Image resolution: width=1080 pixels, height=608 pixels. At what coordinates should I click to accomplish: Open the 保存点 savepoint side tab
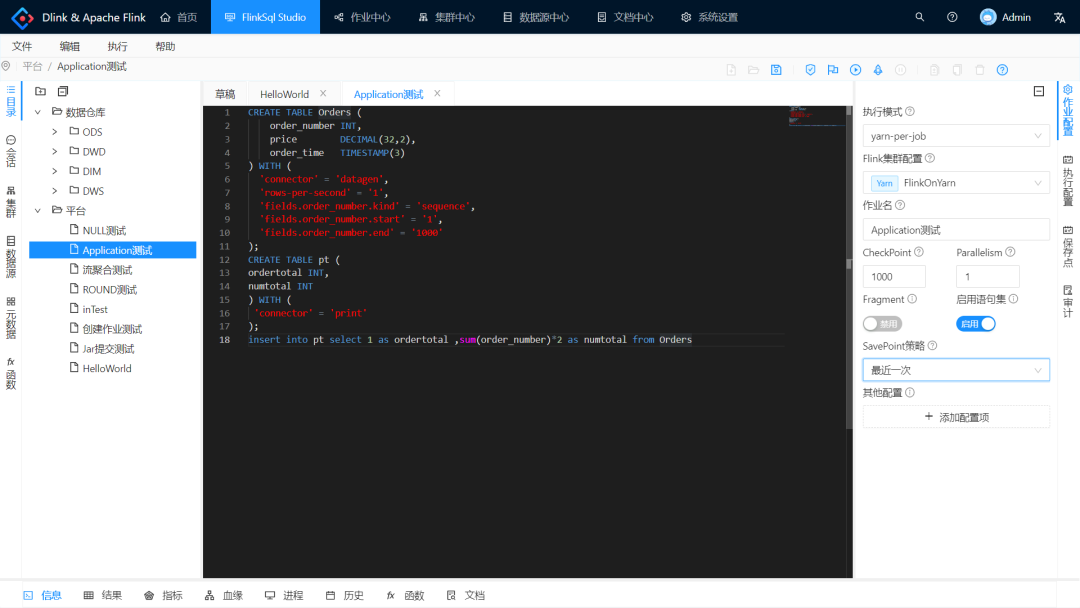[1068, 246]
